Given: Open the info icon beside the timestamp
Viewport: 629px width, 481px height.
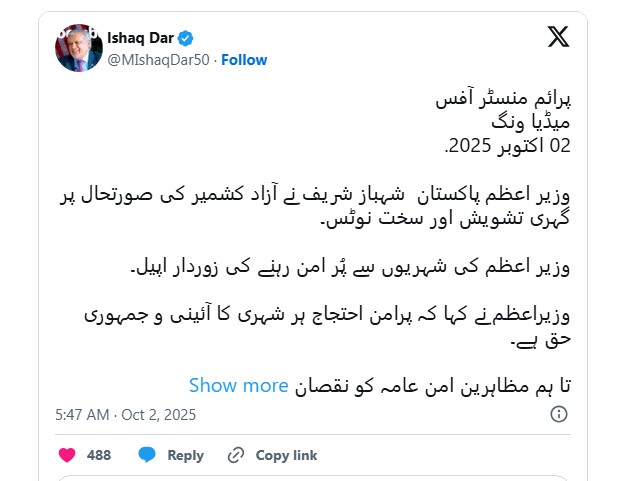Looking at the screenshot, I should [x=209, y=414].
